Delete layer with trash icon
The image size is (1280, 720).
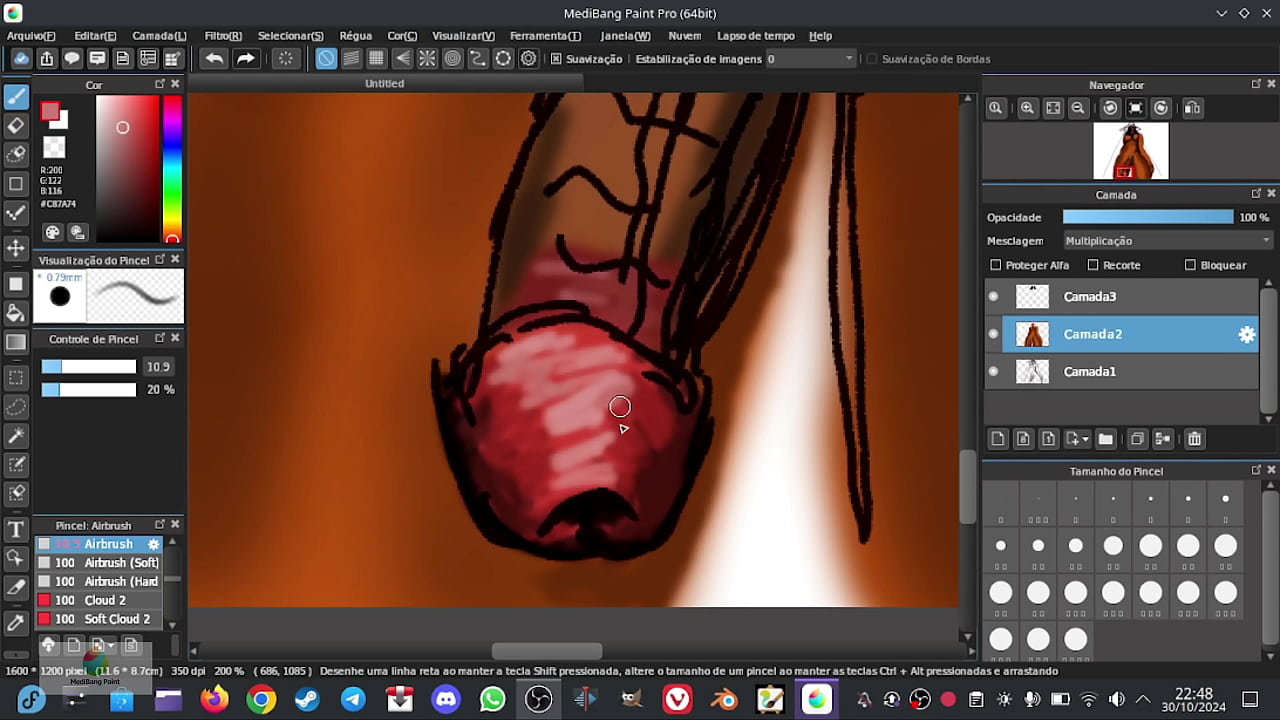pos(1194,439)
